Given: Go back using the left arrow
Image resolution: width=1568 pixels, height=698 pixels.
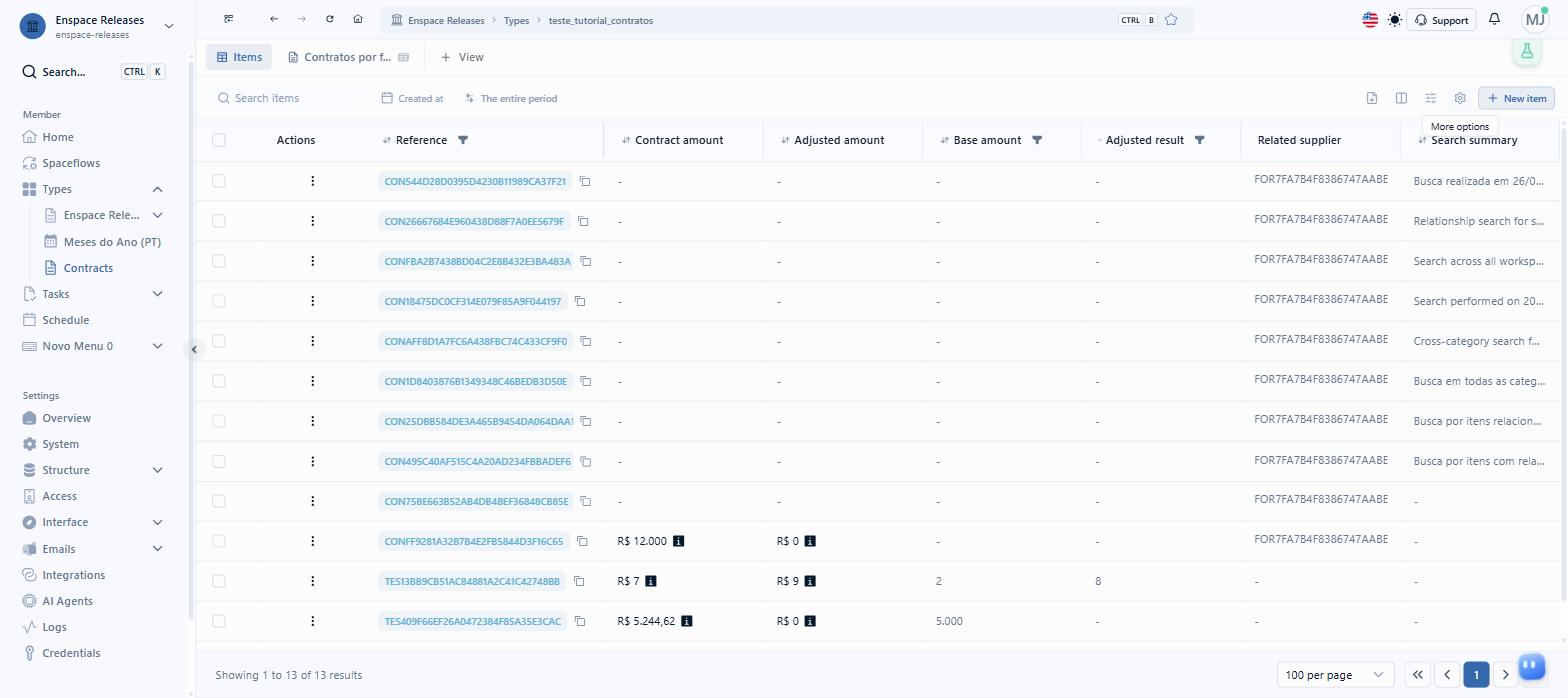Looking at the screenshot, I should 274,19.
